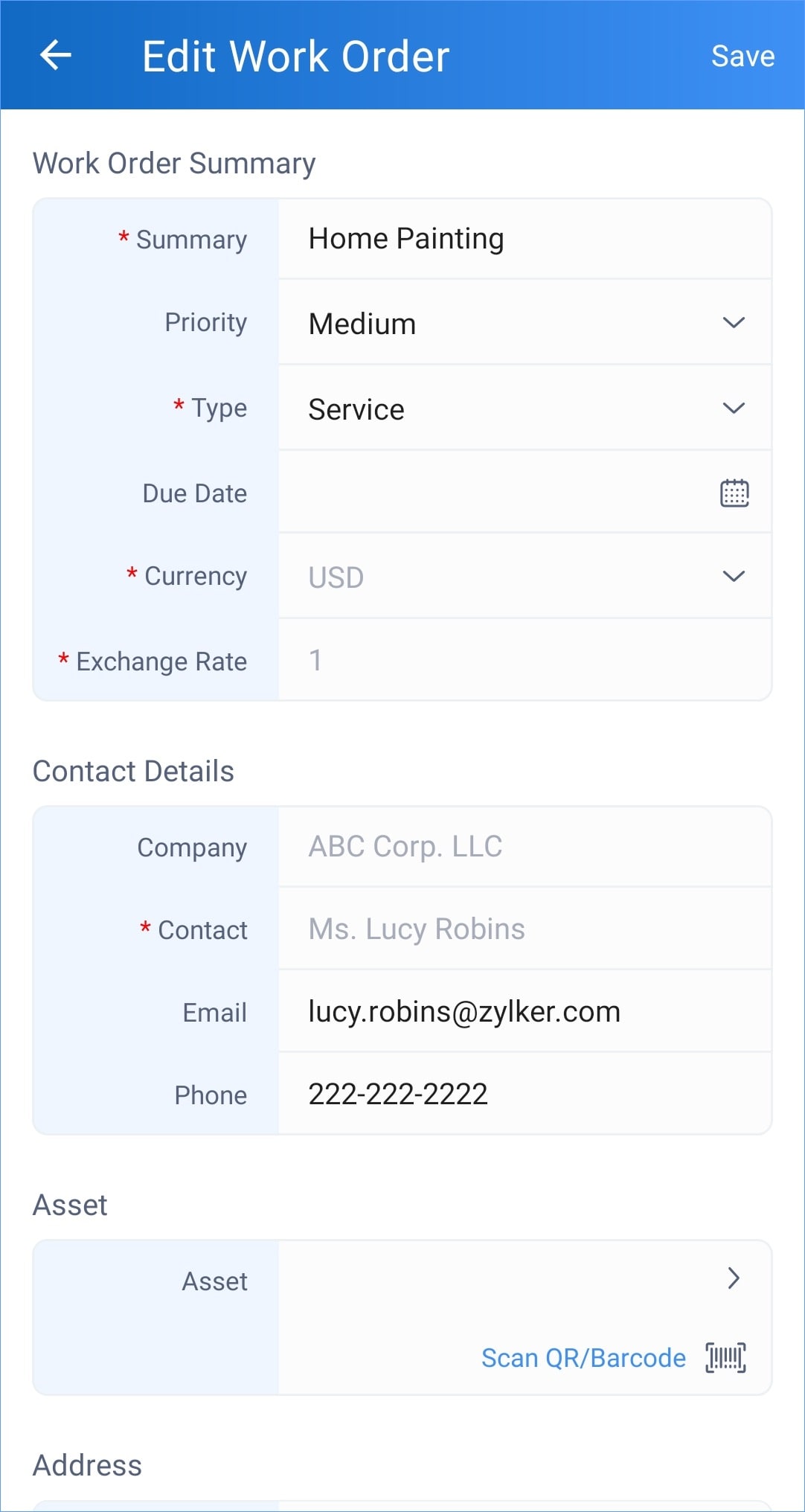The height and width of the screenshot is (1512, 805).
Task: Click the Scan QR/Barcode link
Action: pyautogui.click(x=583, y=1358)
